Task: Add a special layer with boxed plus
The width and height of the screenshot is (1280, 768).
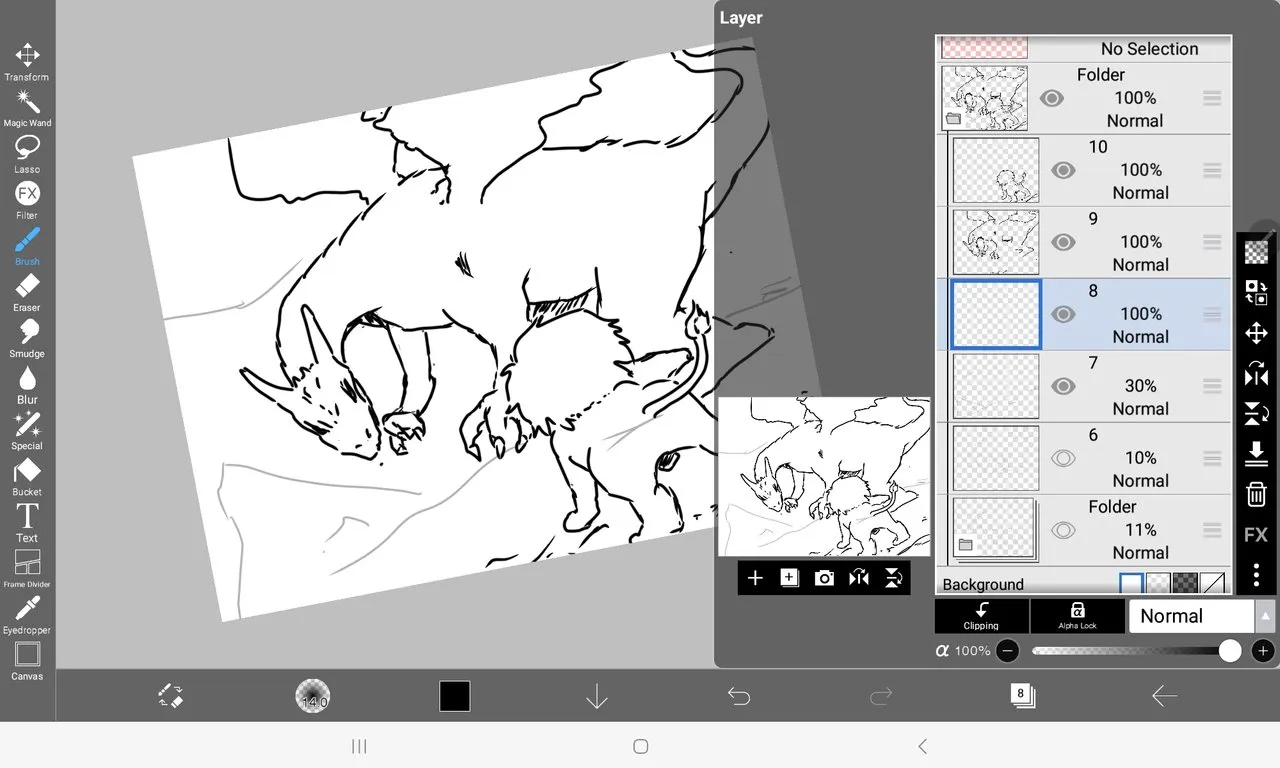Action: 790,578
